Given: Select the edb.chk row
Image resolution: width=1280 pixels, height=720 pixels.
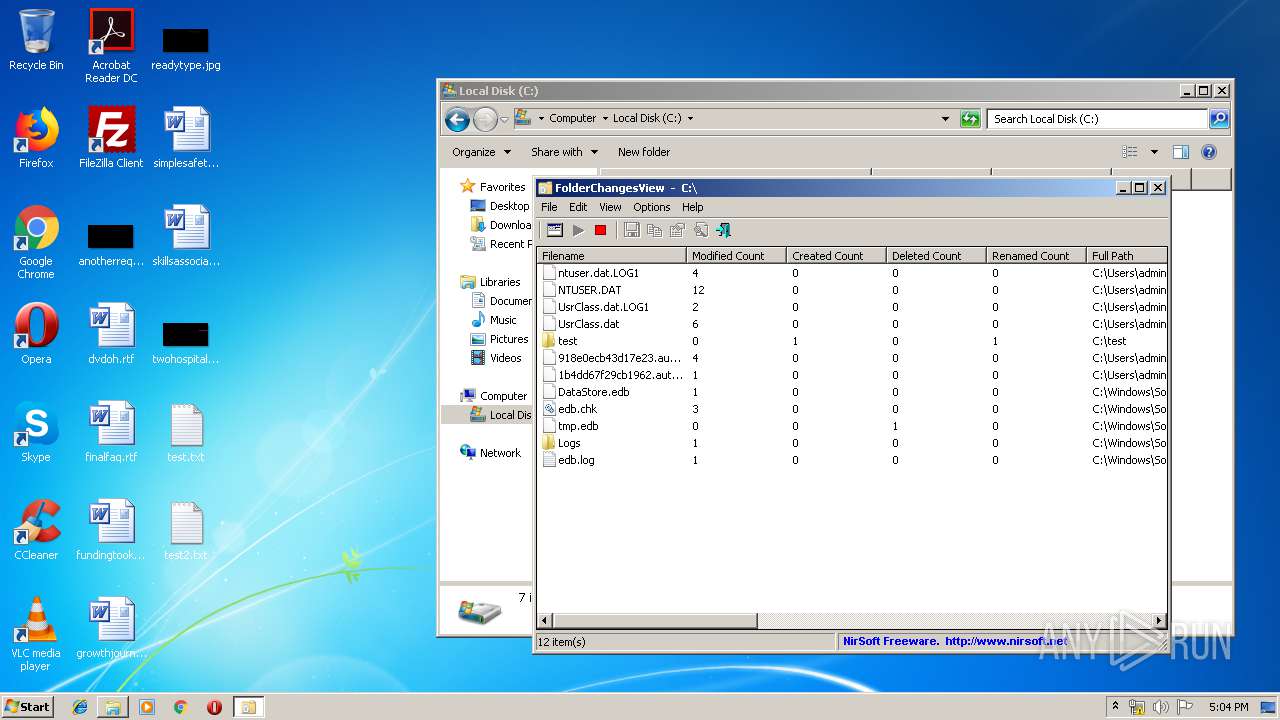Looking at the screenshot, I should coord(852,409).
